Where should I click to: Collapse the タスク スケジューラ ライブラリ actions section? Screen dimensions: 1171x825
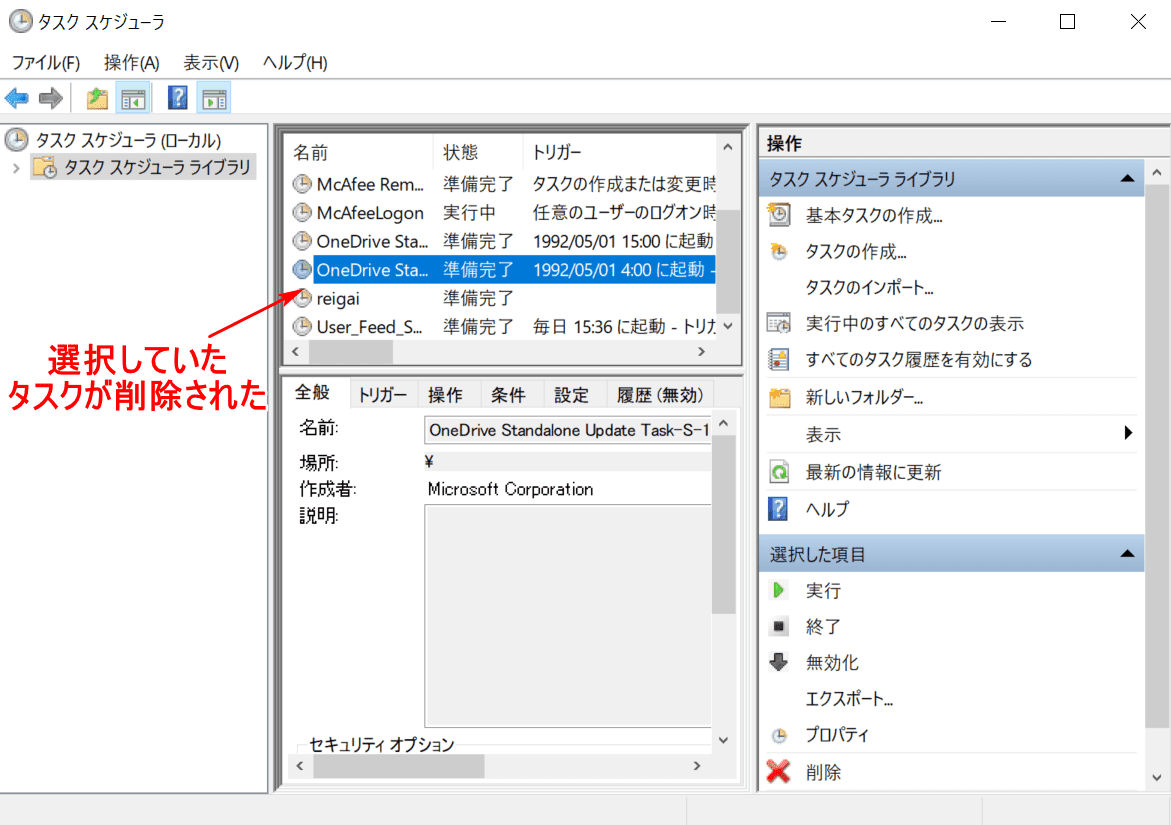coord(1127,178)
